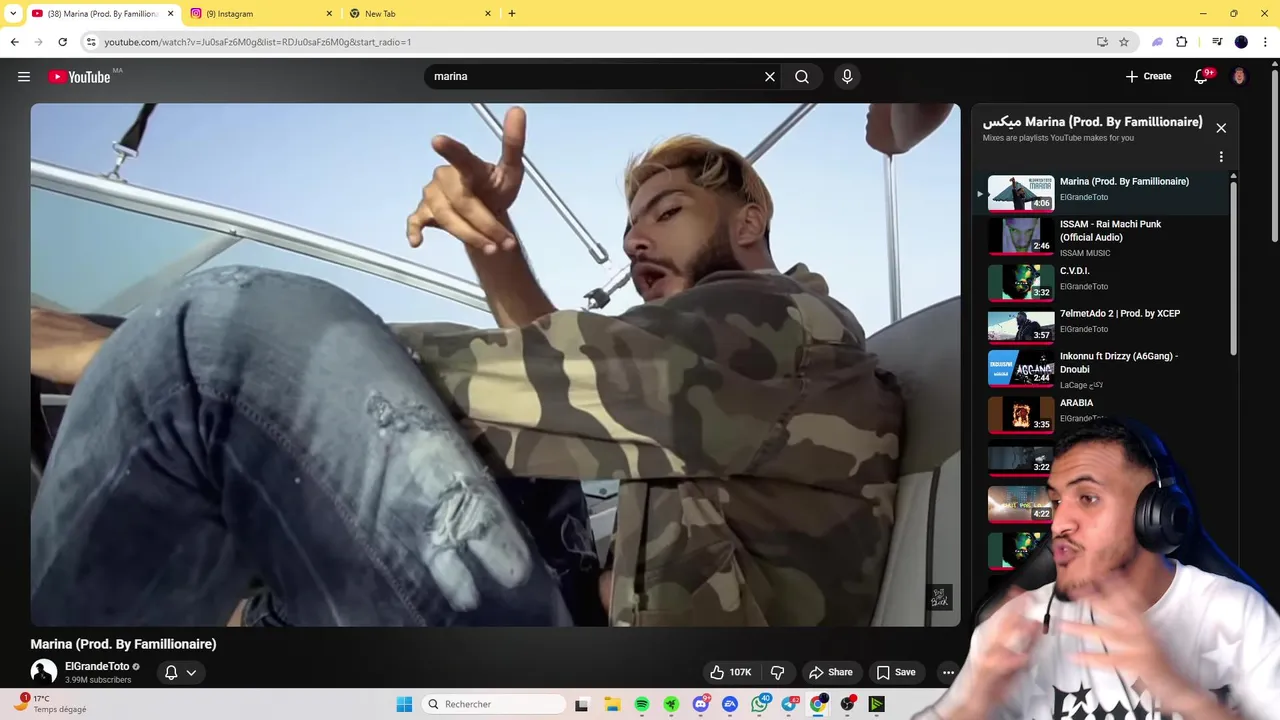The width and height of the screenshot is (1280, 720).
Task: Open mix playlist three-dot options
Action: [1221, 157]
